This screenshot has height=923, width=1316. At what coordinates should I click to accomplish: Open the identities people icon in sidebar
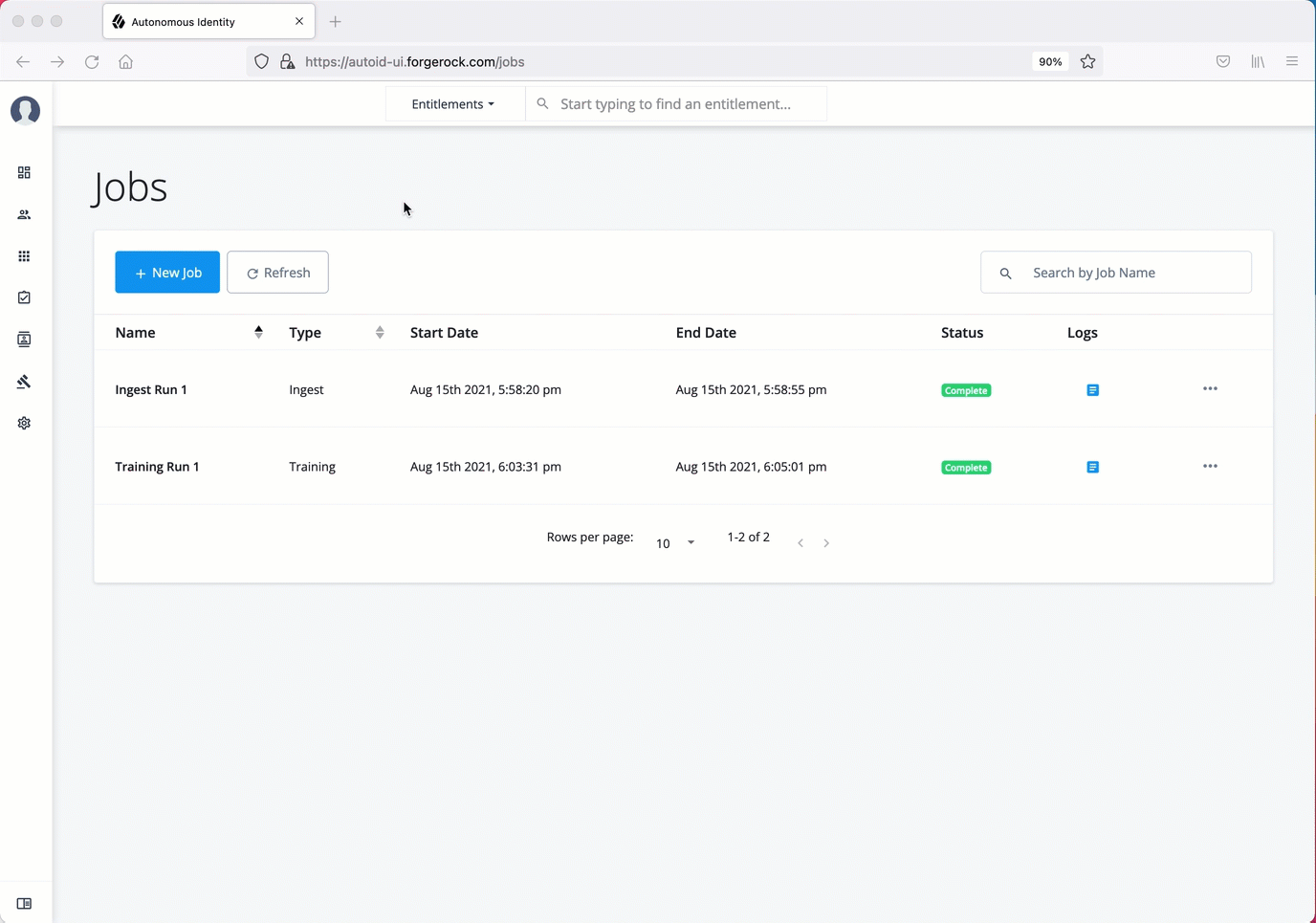24,215
